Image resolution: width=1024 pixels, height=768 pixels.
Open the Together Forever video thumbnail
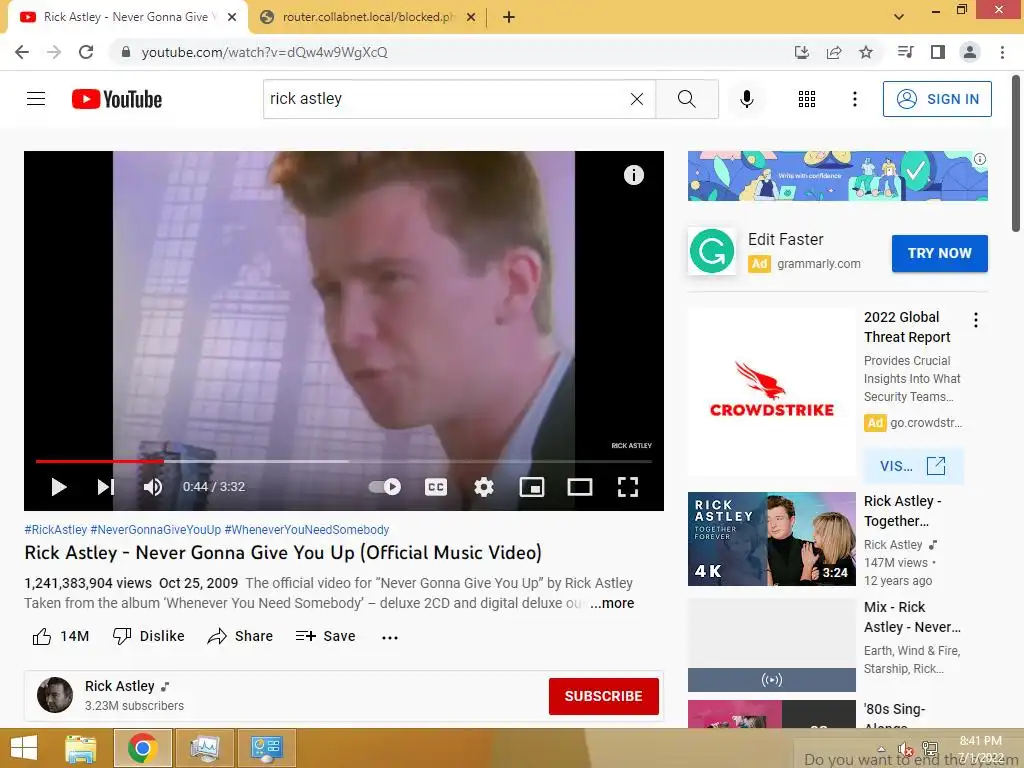pyautogui.click(x=771, y=539)
